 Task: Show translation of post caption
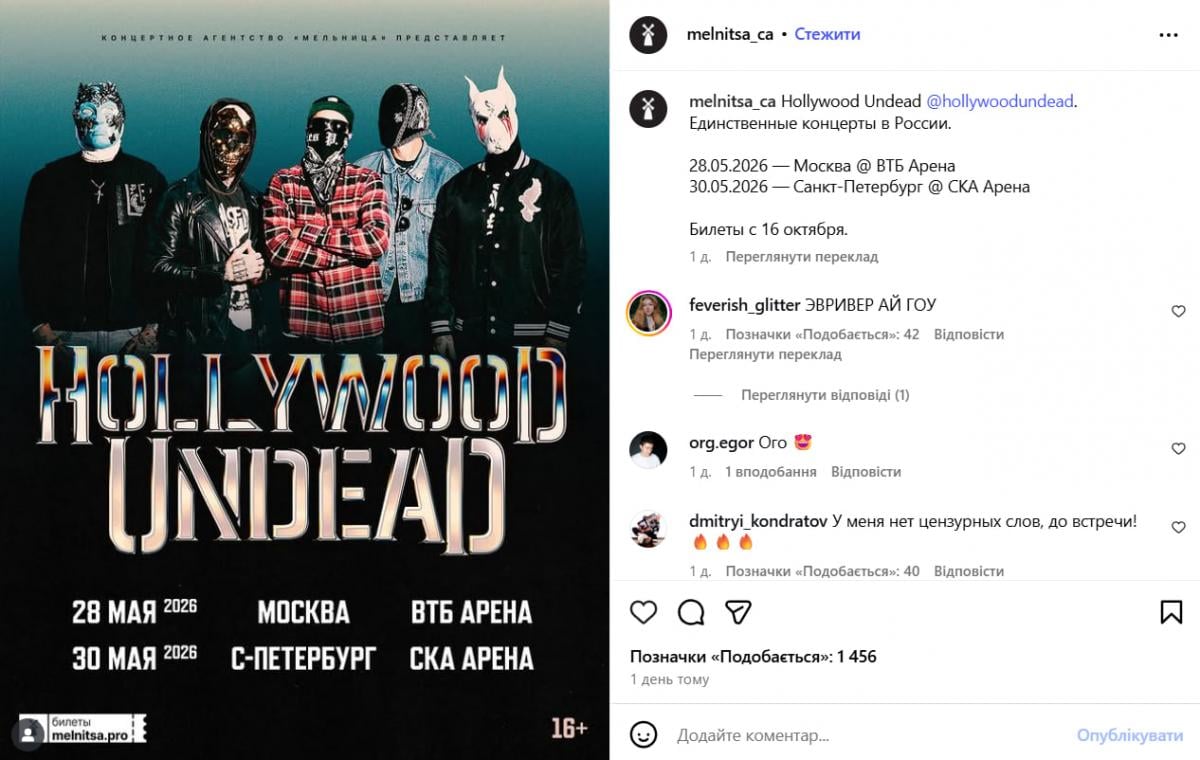pyautogui.click(x=802, y=257)
